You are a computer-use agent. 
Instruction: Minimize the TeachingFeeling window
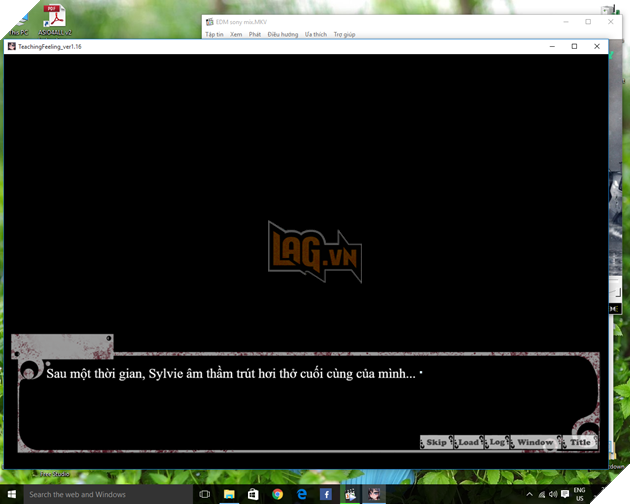(552, 46)
